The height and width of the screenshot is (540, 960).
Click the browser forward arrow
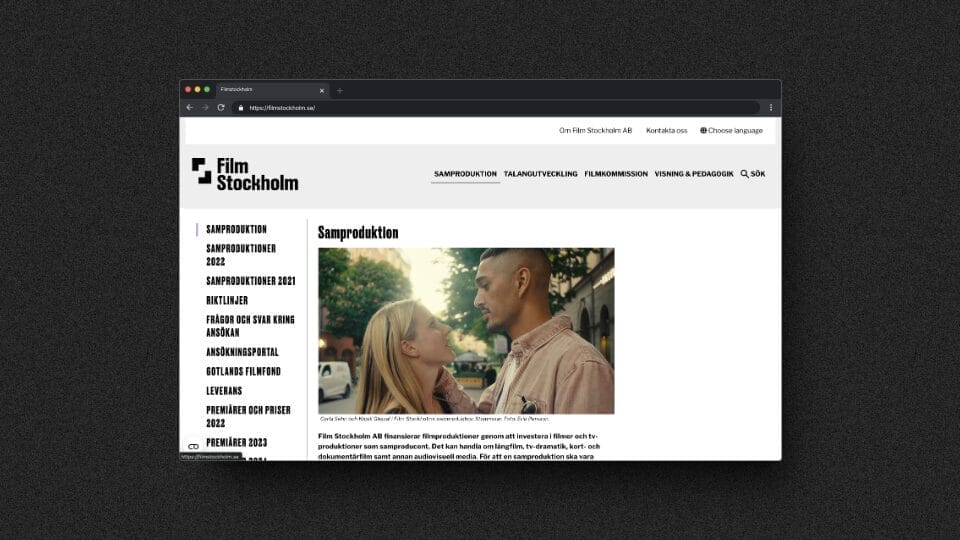(205, 108)
